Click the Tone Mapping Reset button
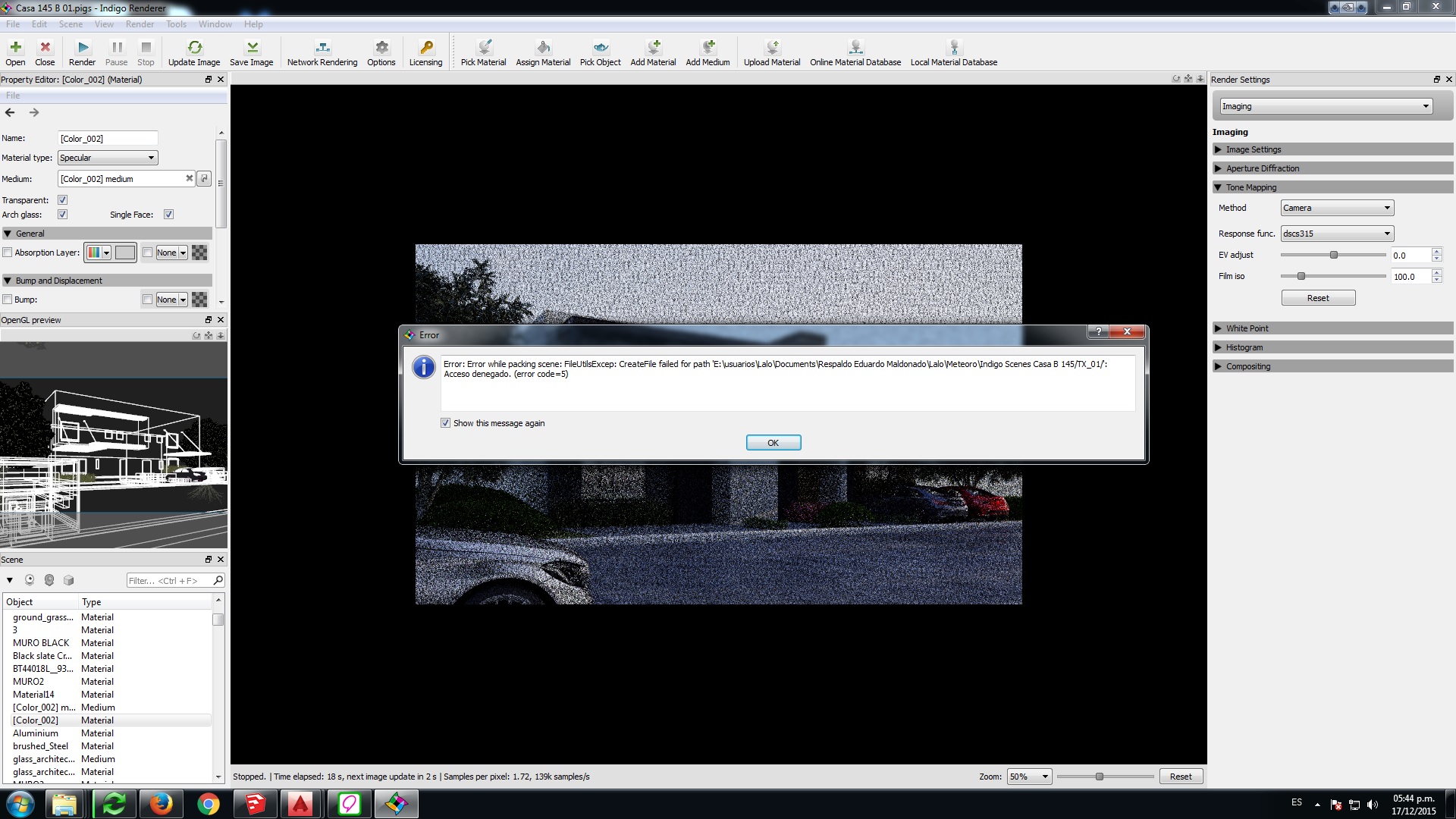 [x=1318, y=298]
